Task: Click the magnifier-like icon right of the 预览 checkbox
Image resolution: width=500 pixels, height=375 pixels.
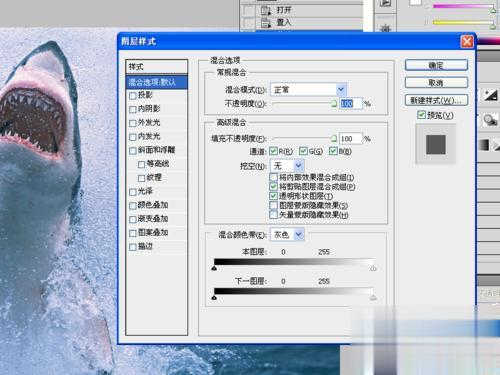Action: pos(491,120)
